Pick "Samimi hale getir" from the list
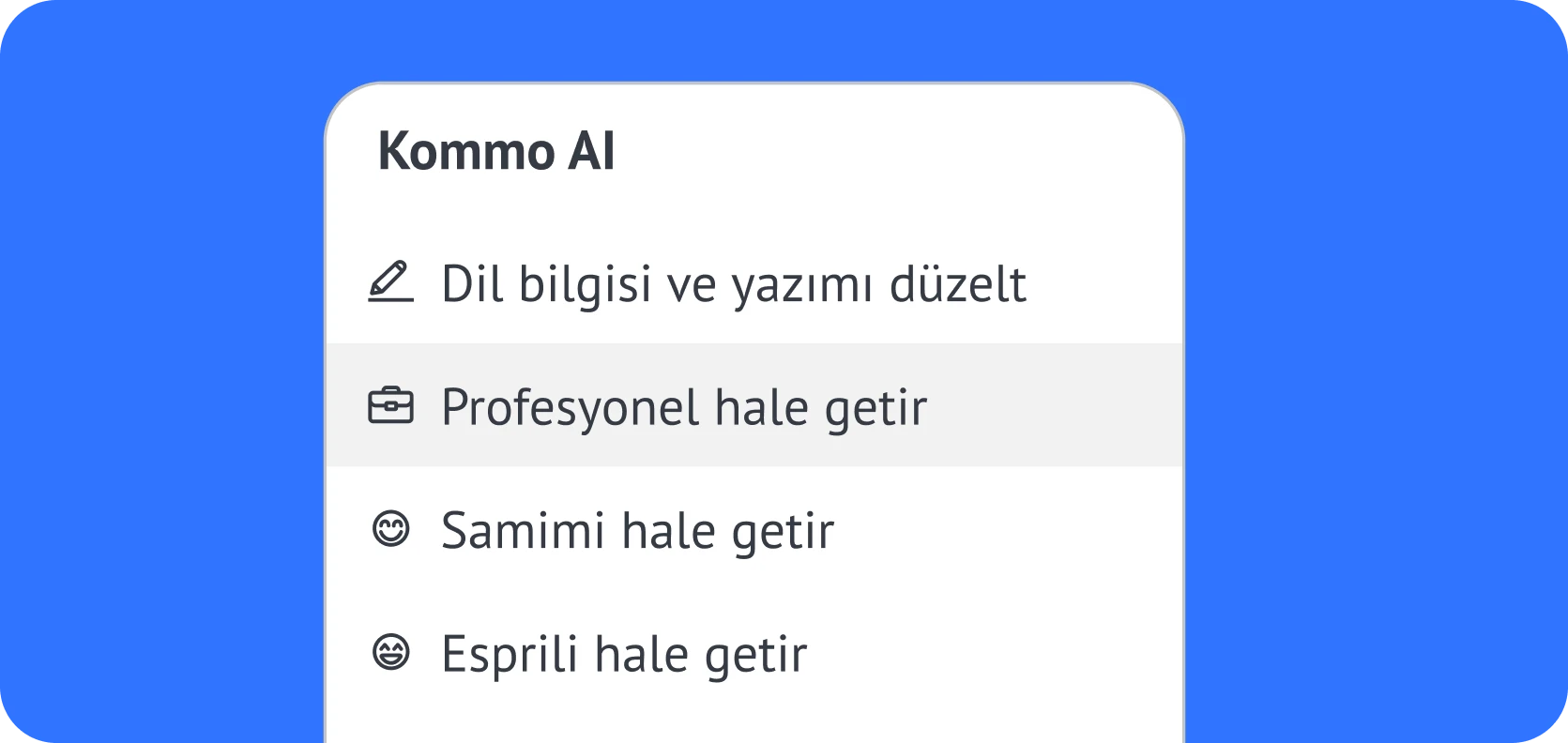The image size is (1568, 743). click(637, 530)
